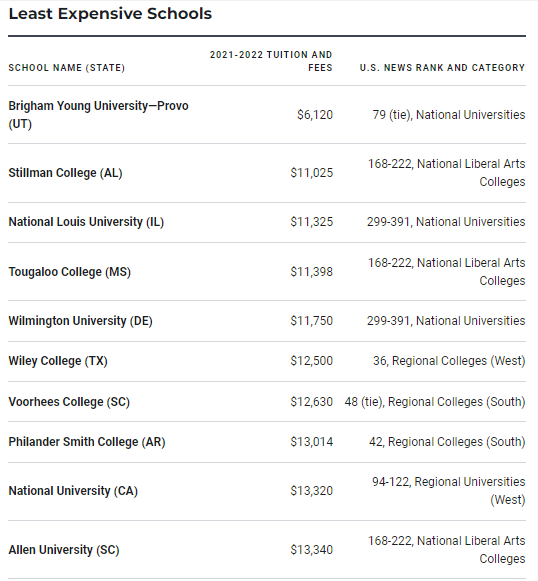Screen dimensions: 538x581
Task: Click the School Name (State) column header
Action: point(67,68)
